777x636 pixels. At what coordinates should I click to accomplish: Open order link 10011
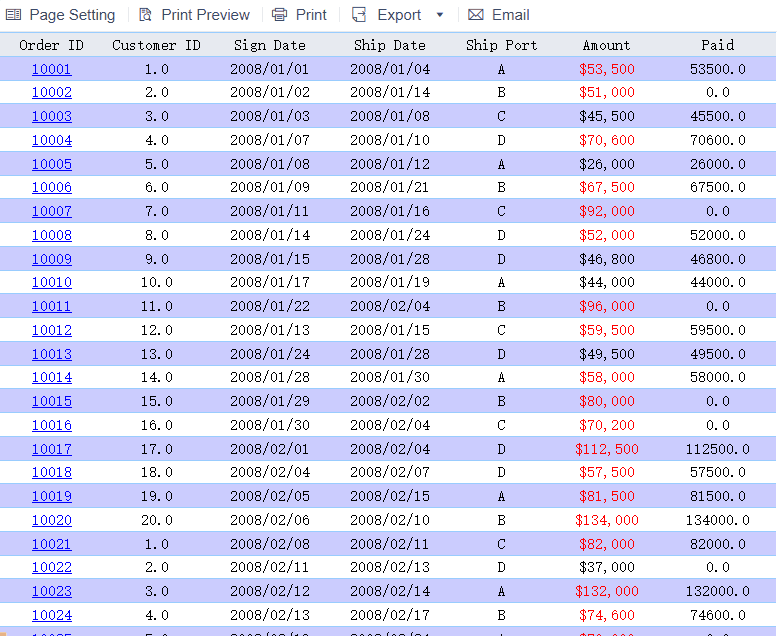[52, 306]
